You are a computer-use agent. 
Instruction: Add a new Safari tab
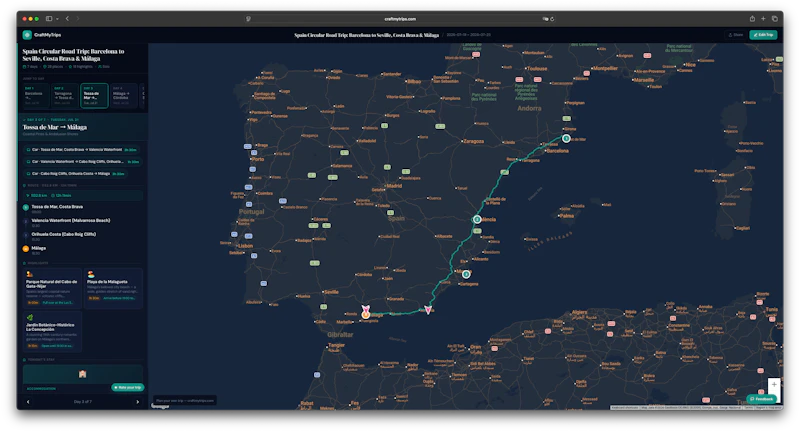pos(763,18)
